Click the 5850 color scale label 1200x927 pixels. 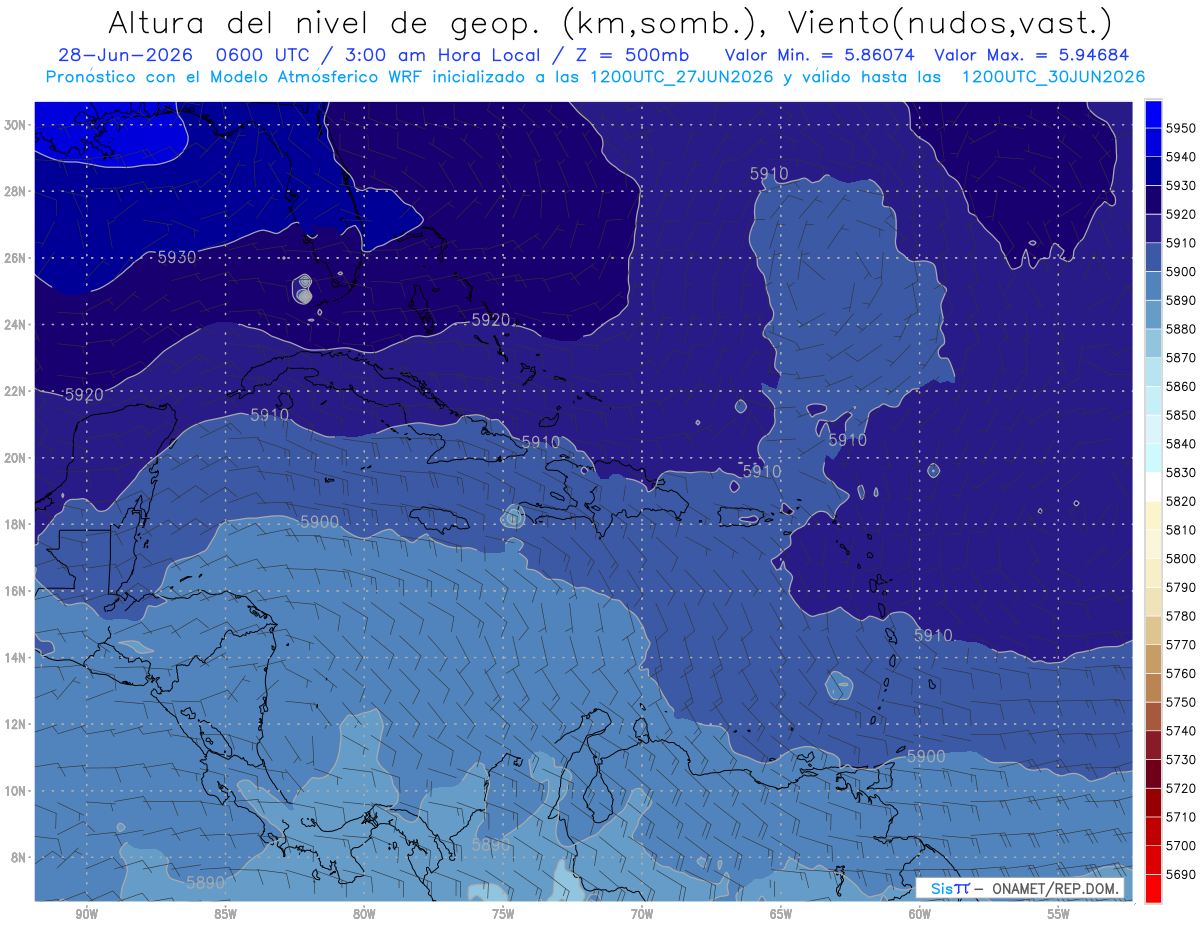pos(1182,415)
